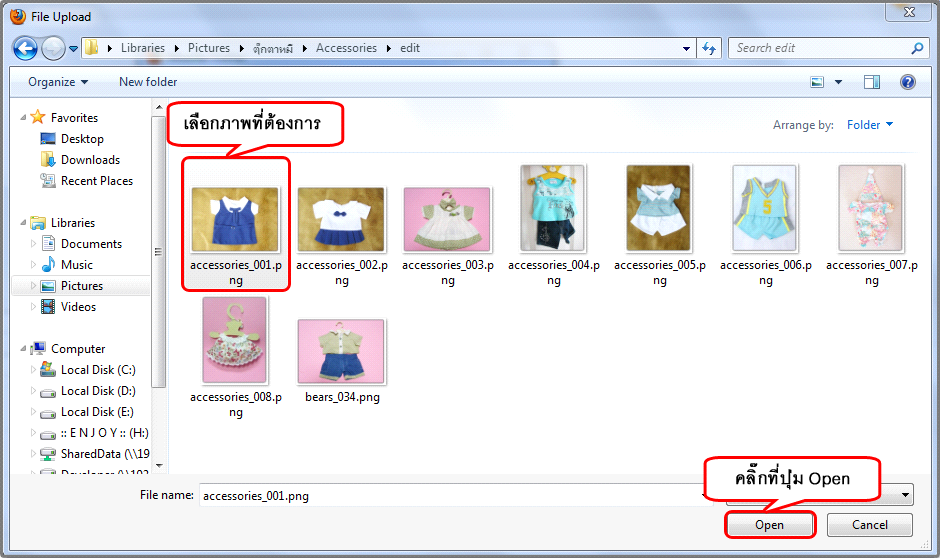Viewport: 940px width, 558px height.
Task: Expand the Music library node
Action: [33, 264]
